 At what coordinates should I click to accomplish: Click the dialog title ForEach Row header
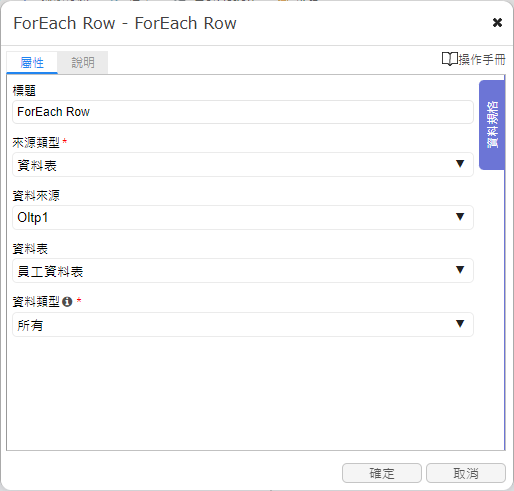pos(125,23)
